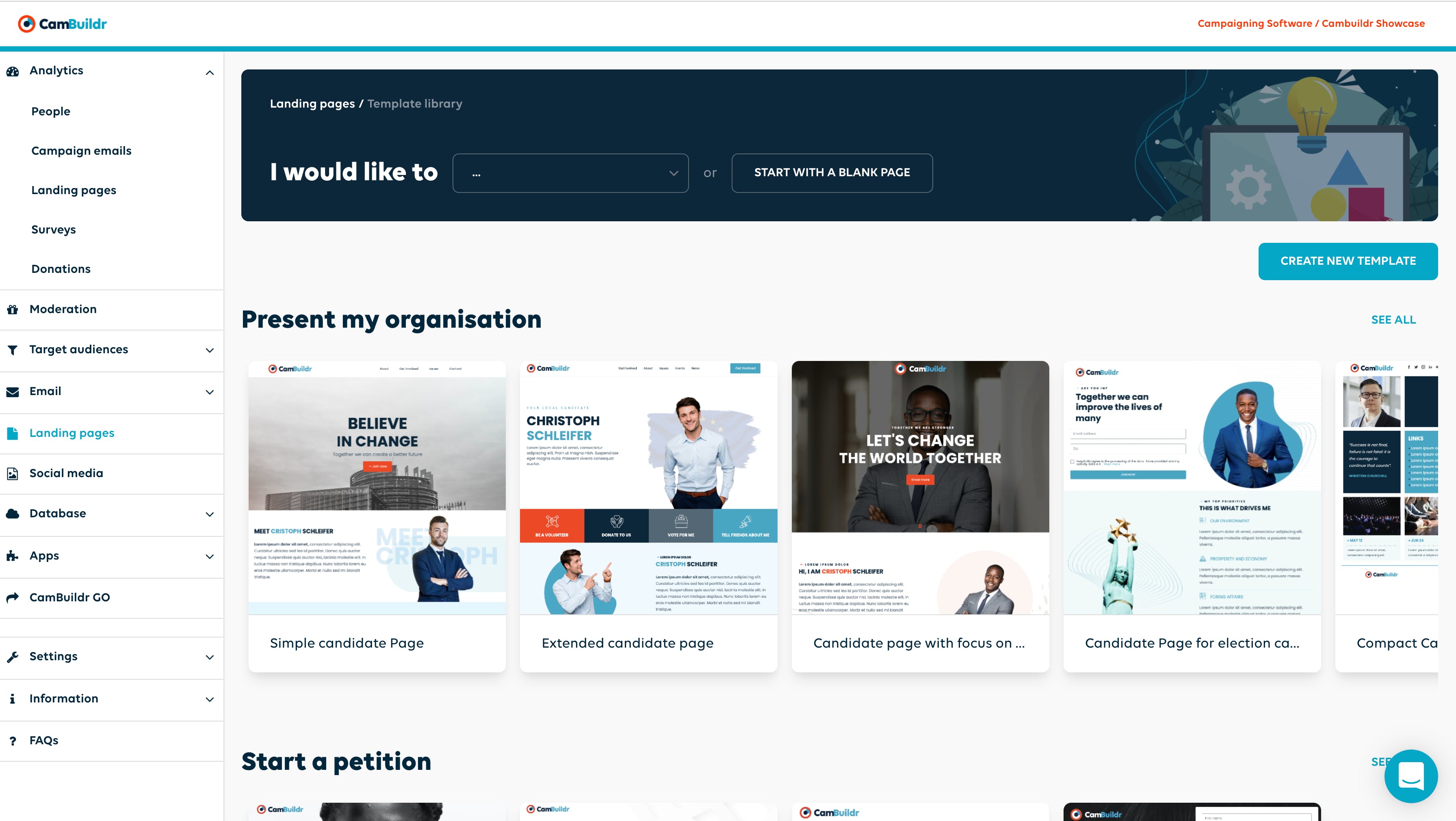
Task: Open Surveys under Analytics
Action: 54,229
